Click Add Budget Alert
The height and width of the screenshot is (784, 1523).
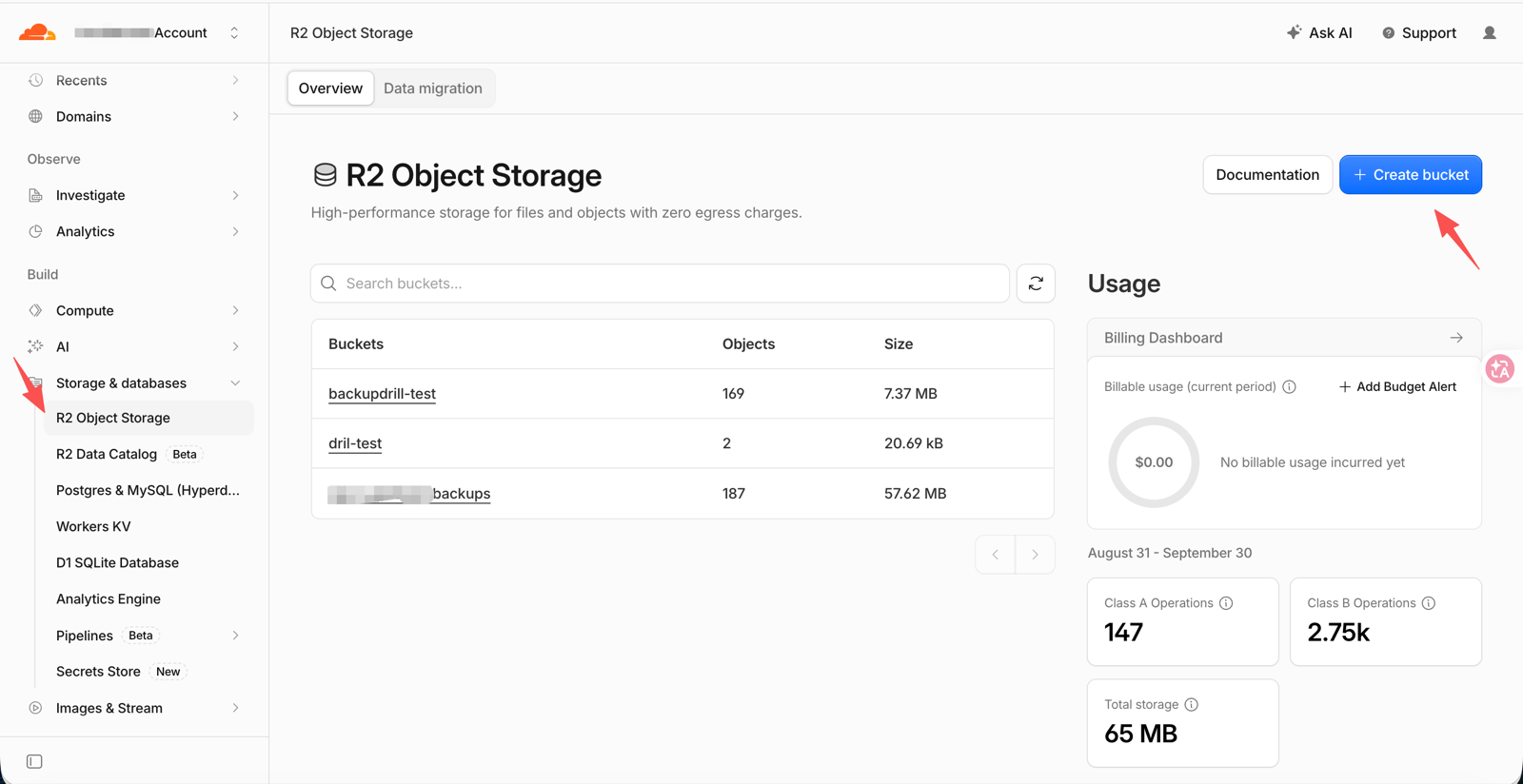(x=1396, y=386)
